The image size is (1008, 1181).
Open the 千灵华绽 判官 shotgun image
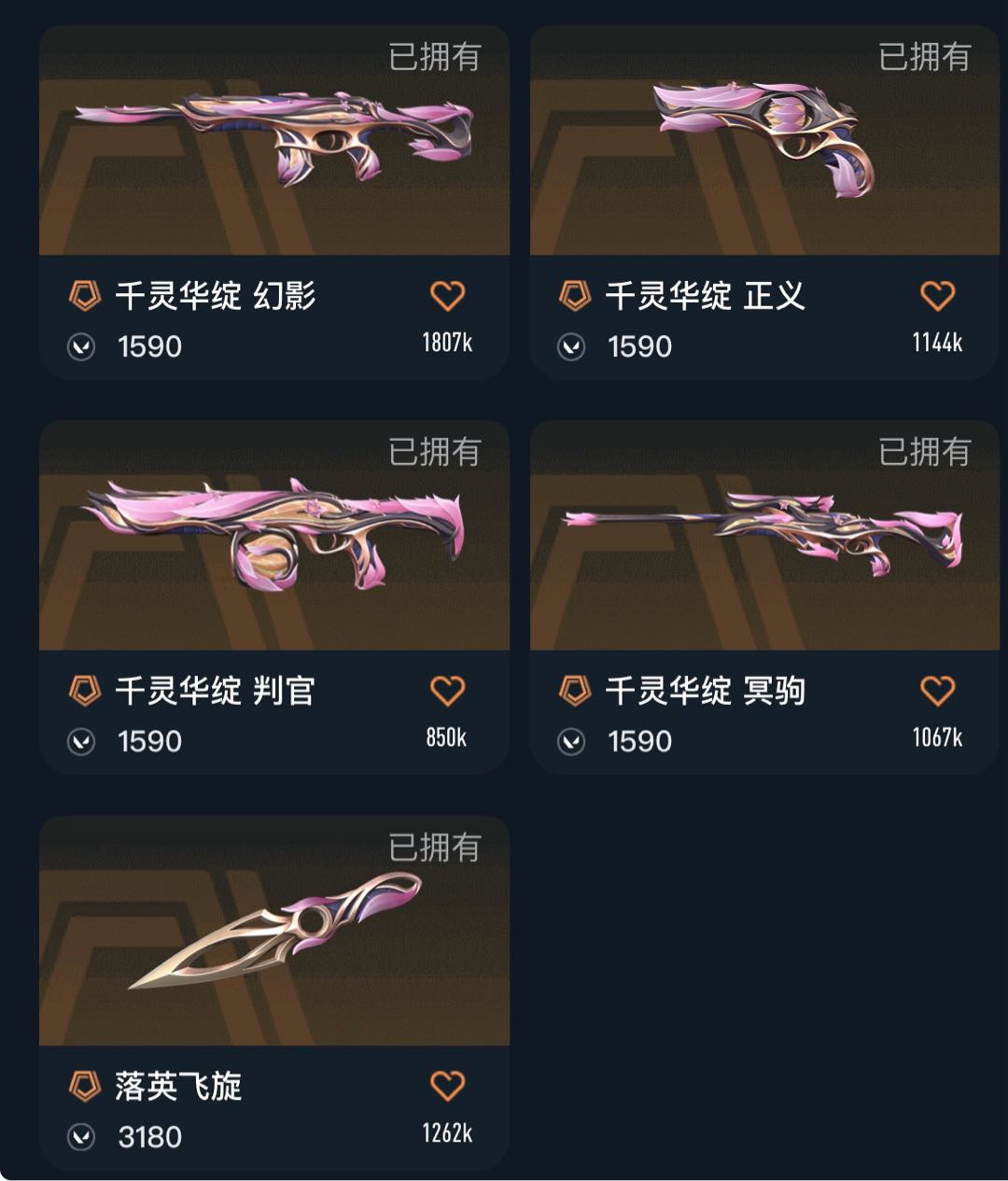pos(274,535)
